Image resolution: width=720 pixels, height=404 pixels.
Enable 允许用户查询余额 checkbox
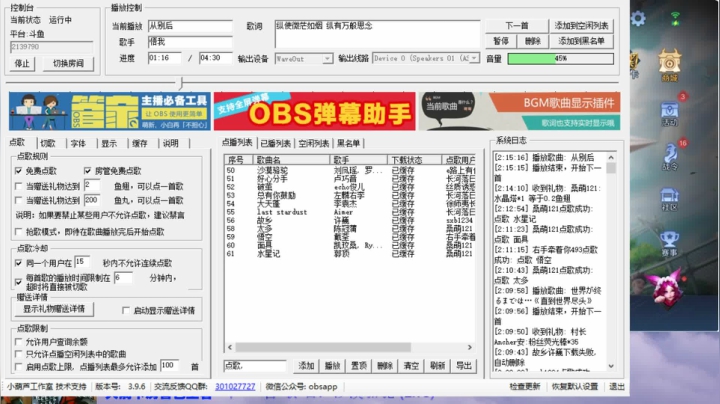pos(18,342)
